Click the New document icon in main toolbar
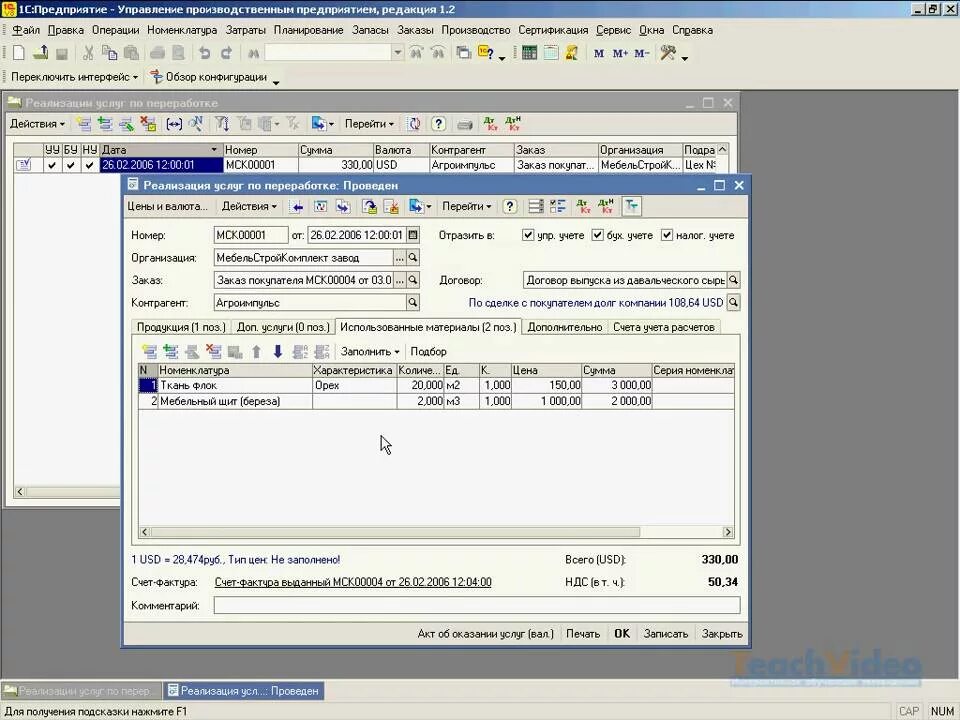Viewport: 960px width, 720px height. (x=18, y=53)
